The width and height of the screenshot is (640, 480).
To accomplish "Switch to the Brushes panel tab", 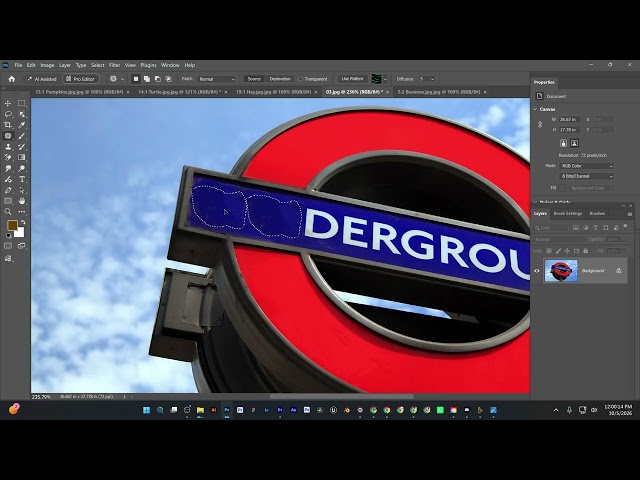I will point(597,213).
